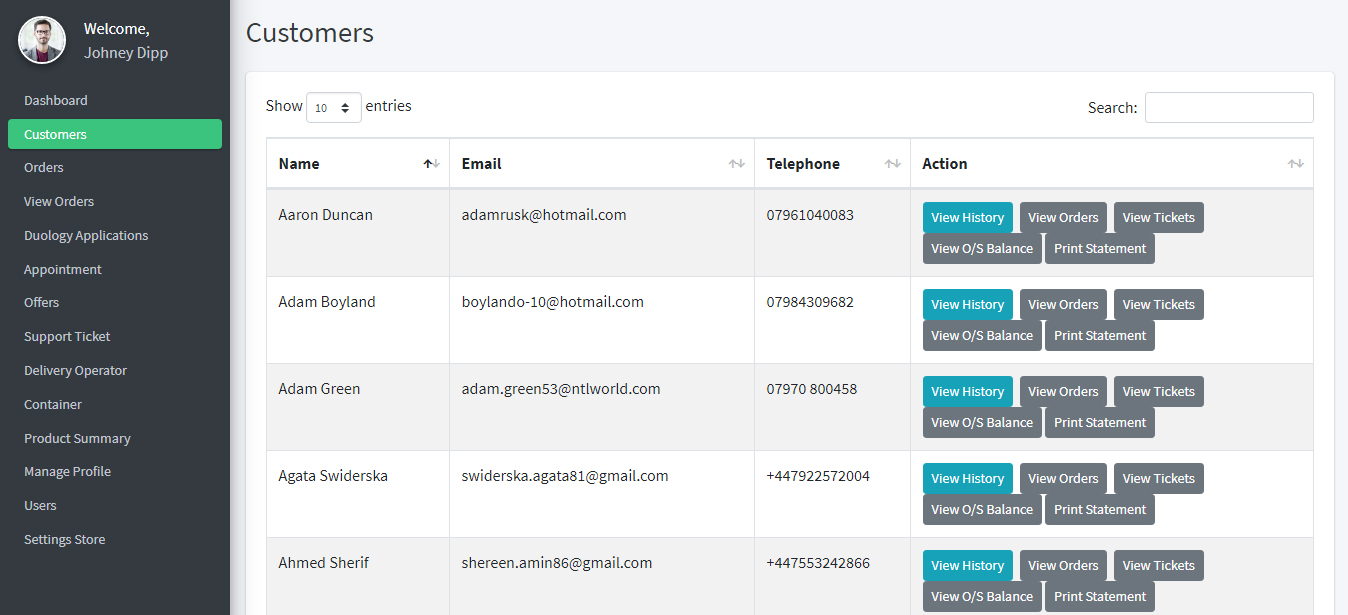
Task: View O/S Balance for Adam Boyland
Action: coord(982,335)
